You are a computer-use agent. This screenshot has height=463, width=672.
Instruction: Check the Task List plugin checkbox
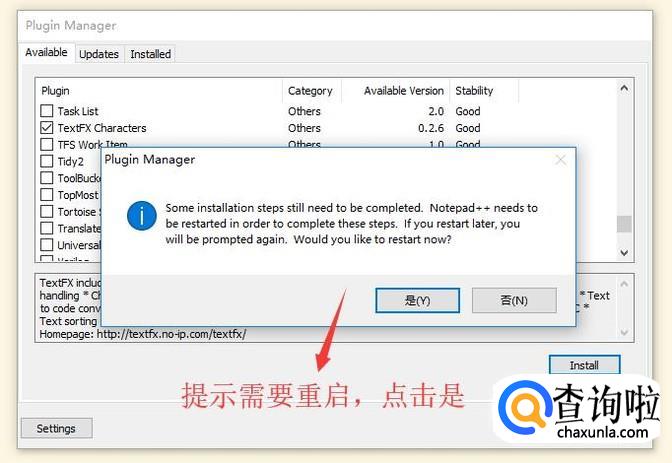[47, 111]
